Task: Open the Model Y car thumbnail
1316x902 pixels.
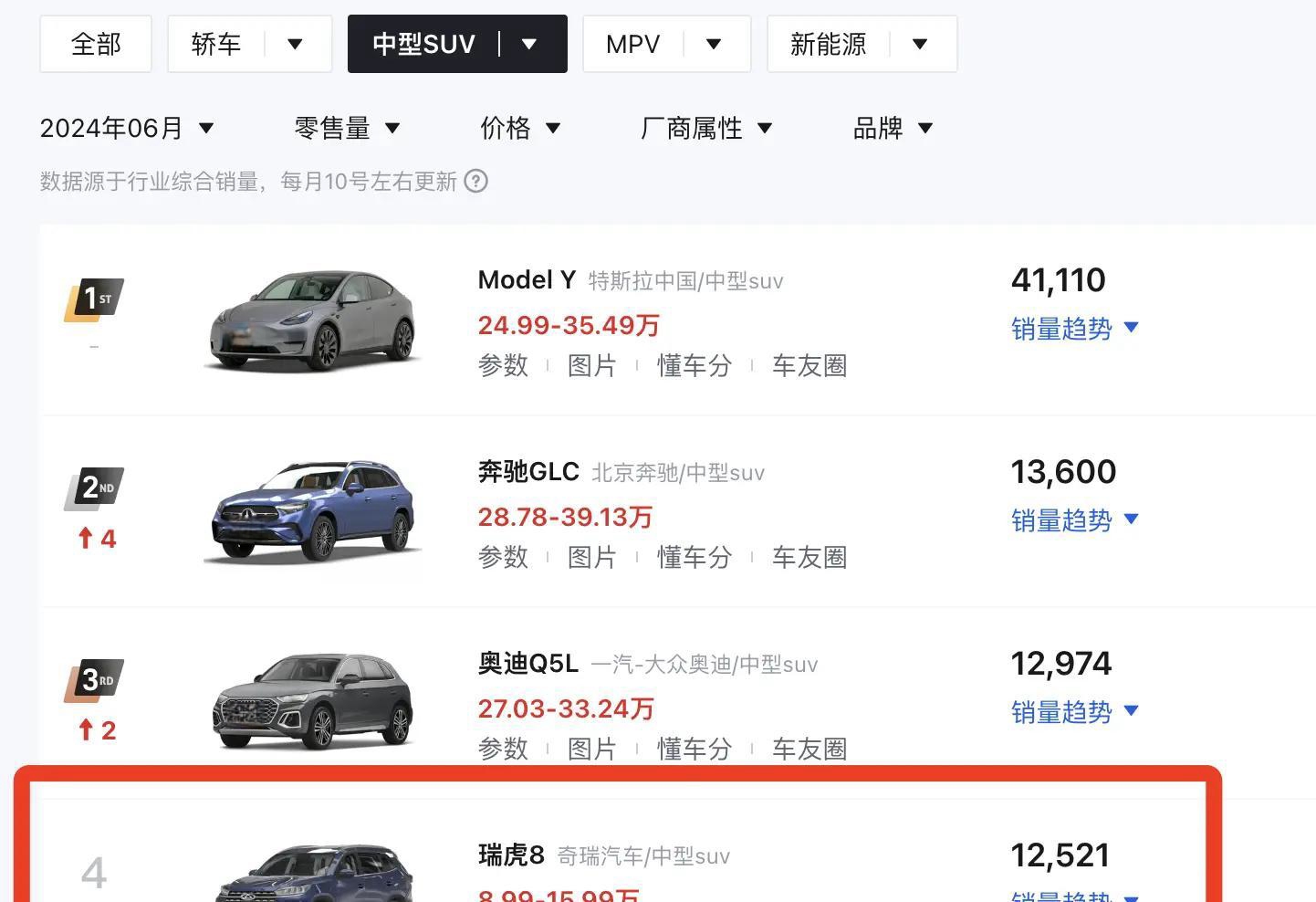Action: [x=312, y=320]
